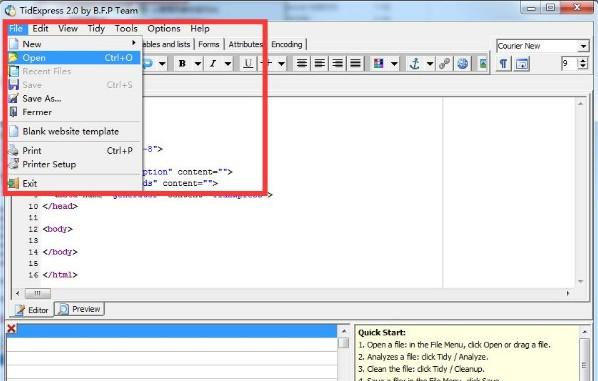598x381 pixels.
Task: Click the Quick Start heading text
Action: pos(382,333)
